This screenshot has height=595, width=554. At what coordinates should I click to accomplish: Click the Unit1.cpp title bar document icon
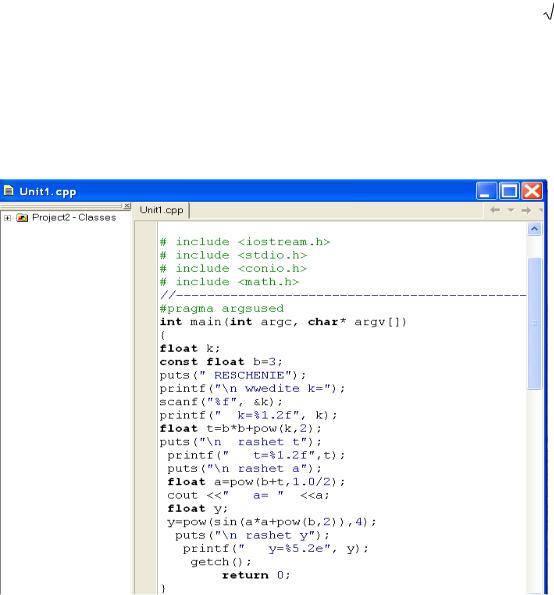click(x=8, y=190)
